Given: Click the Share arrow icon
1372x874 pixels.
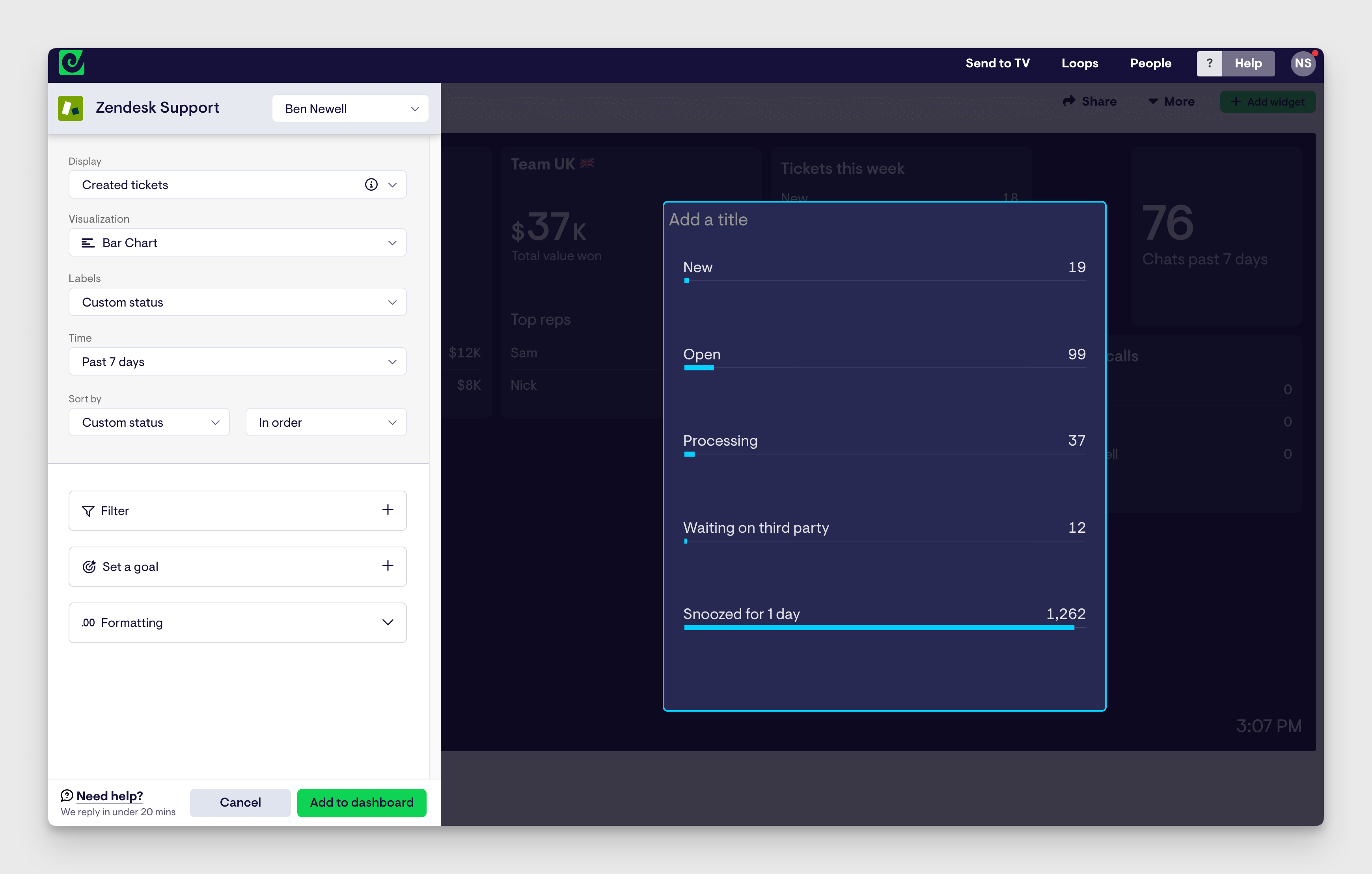Looking at the screenshot, I should point(1069,101).
